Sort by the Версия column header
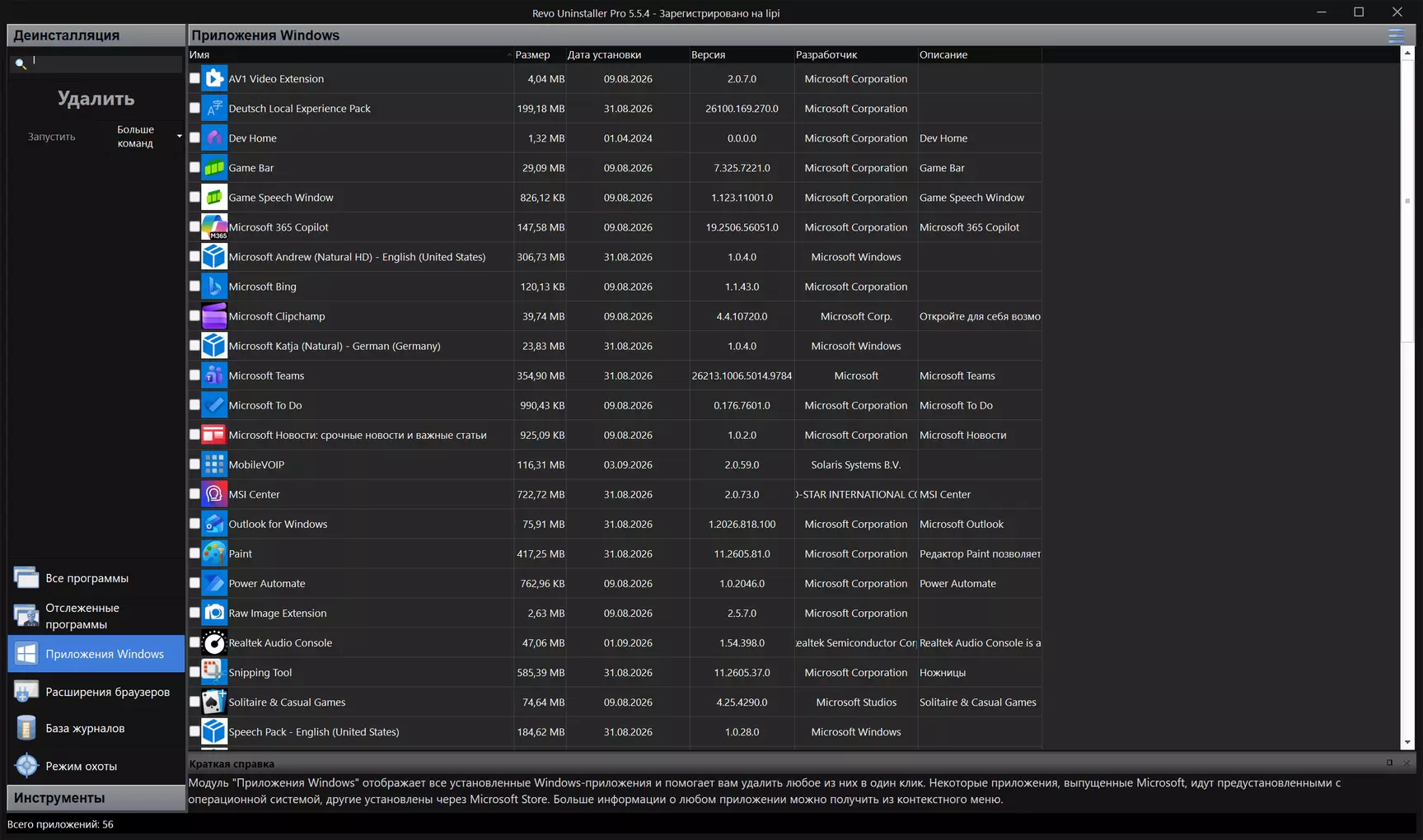This screenshot has width=1423, height=840. coord(742,54)
